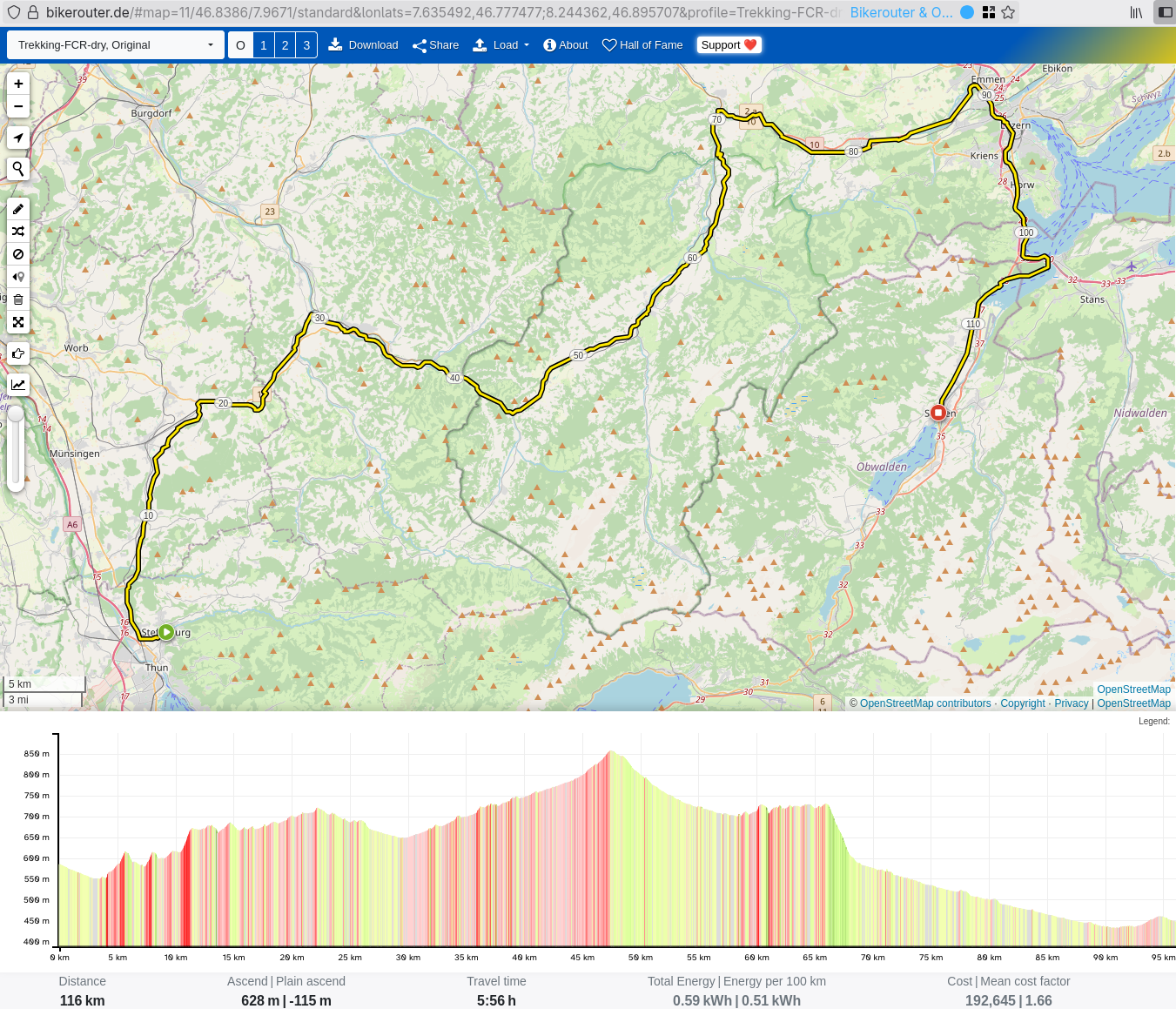
Task: Open the About page
Action: pos(565,45)
